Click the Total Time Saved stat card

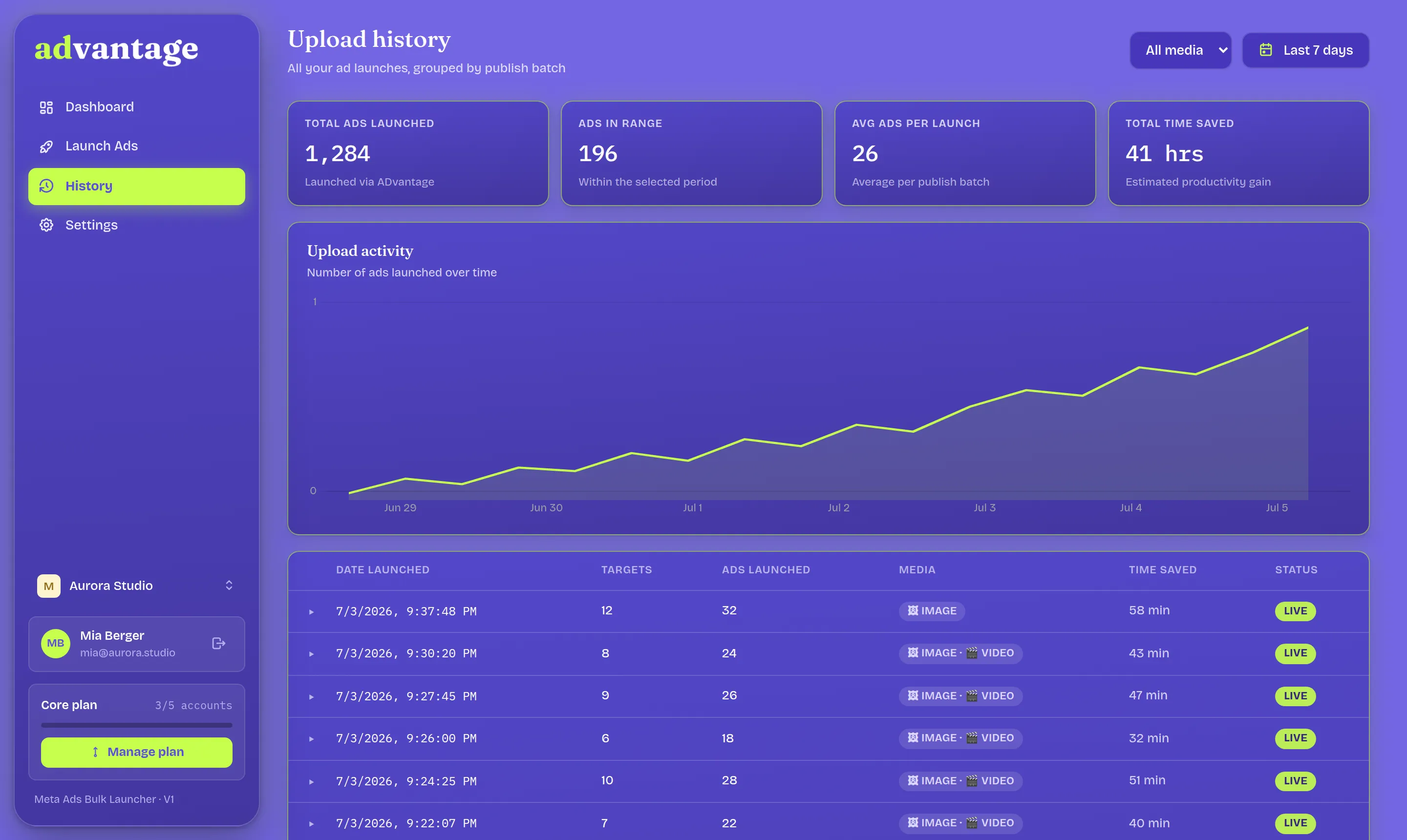1238,153
